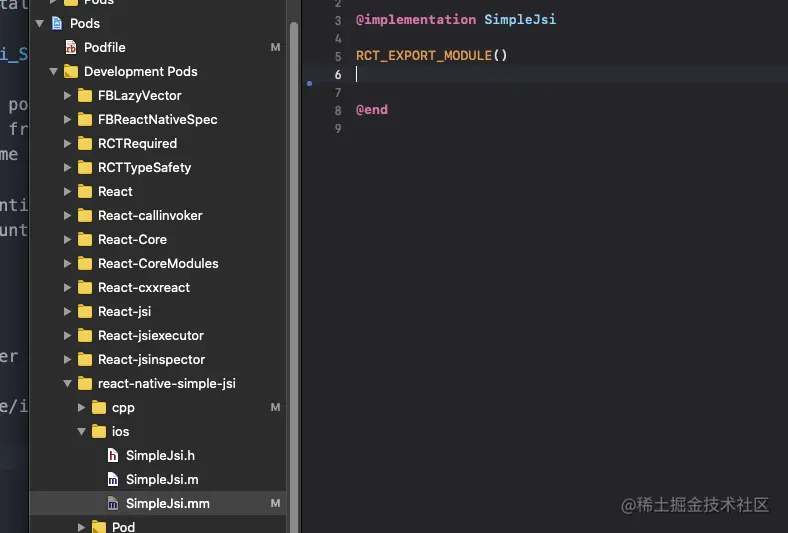Expand the React folder triangle
Image resolution: width=788 pixels, height=533 pixels.
(67, 191)
